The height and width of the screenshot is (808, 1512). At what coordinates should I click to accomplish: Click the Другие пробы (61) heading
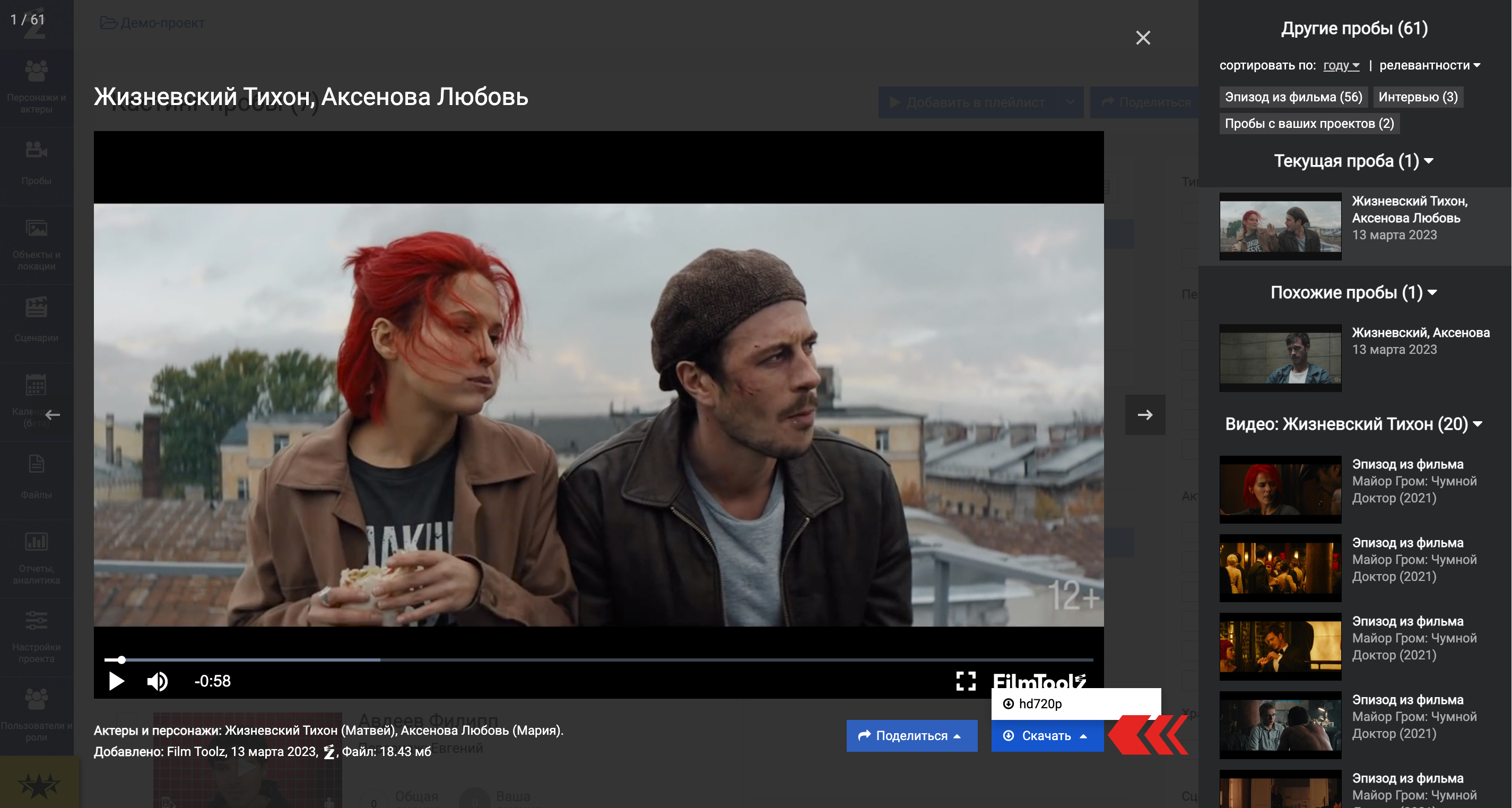point(1354,28)
